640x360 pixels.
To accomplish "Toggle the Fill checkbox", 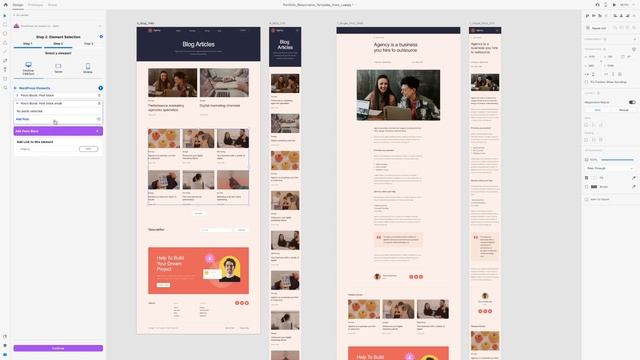I will pyautogui.click(x=587, y=178).
